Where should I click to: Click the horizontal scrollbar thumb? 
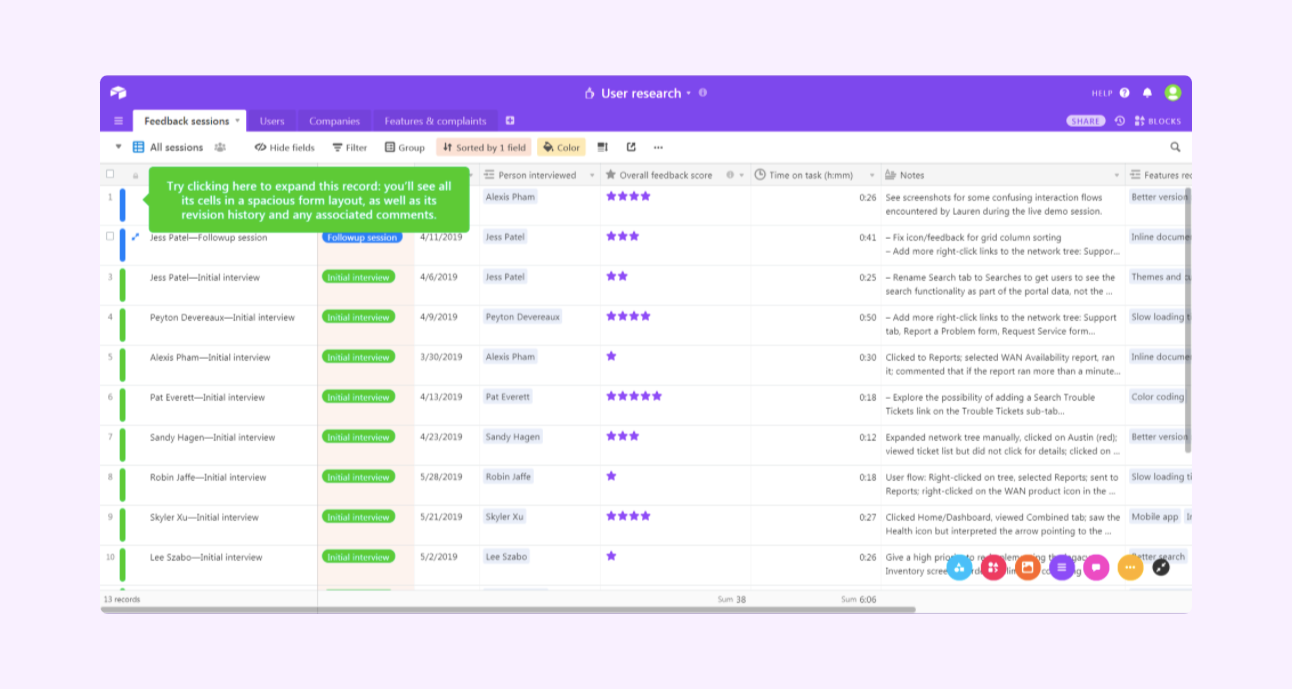point(509,609)
